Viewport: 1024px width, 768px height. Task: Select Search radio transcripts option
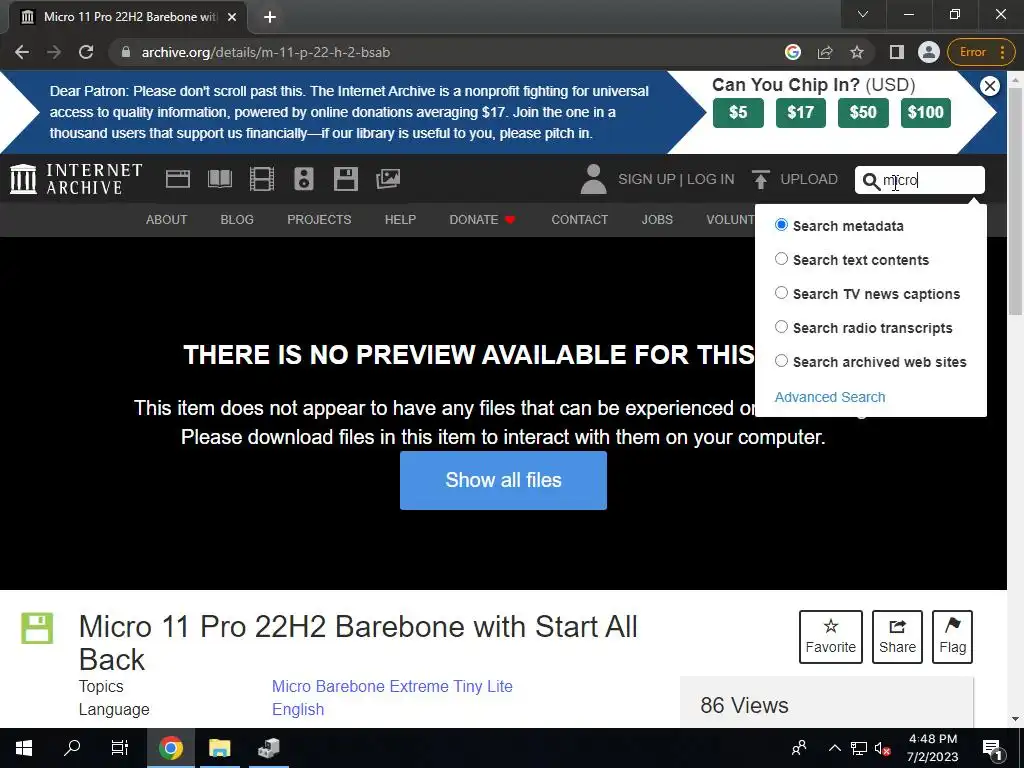(781, 327)
